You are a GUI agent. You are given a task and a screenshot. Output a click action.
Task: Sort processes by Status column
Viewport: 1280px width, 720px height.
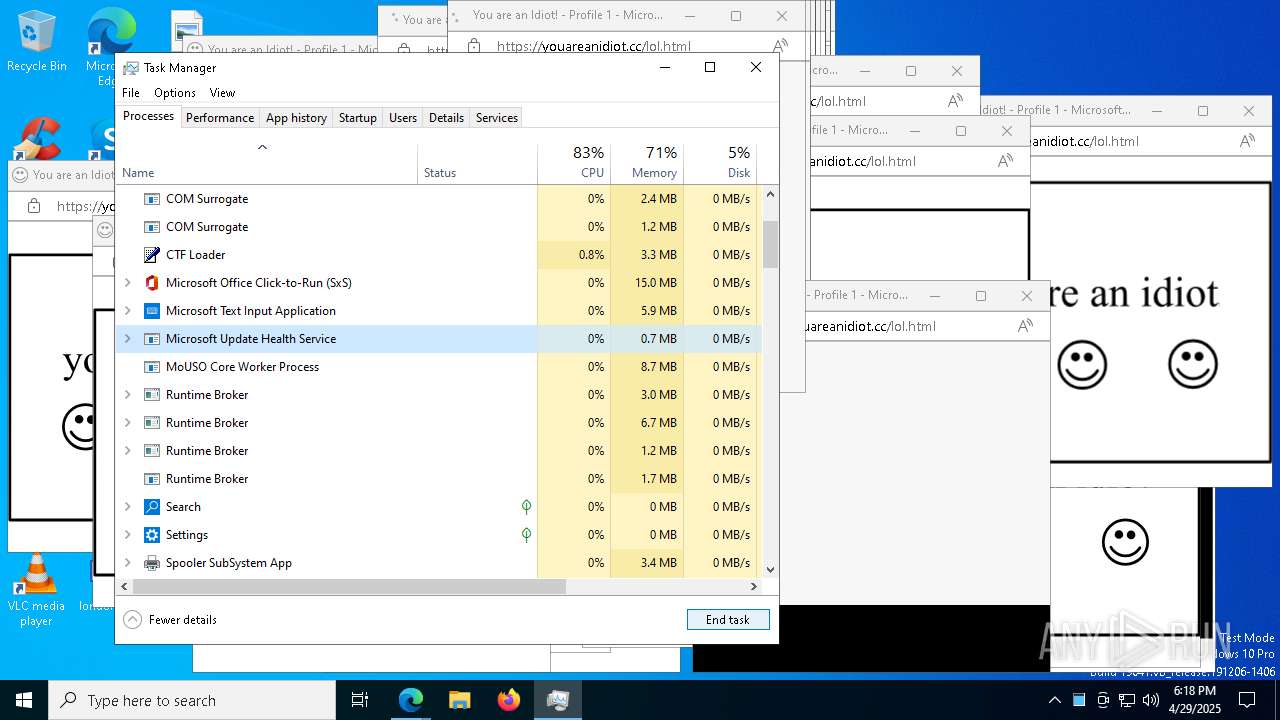tap(477, 164)
